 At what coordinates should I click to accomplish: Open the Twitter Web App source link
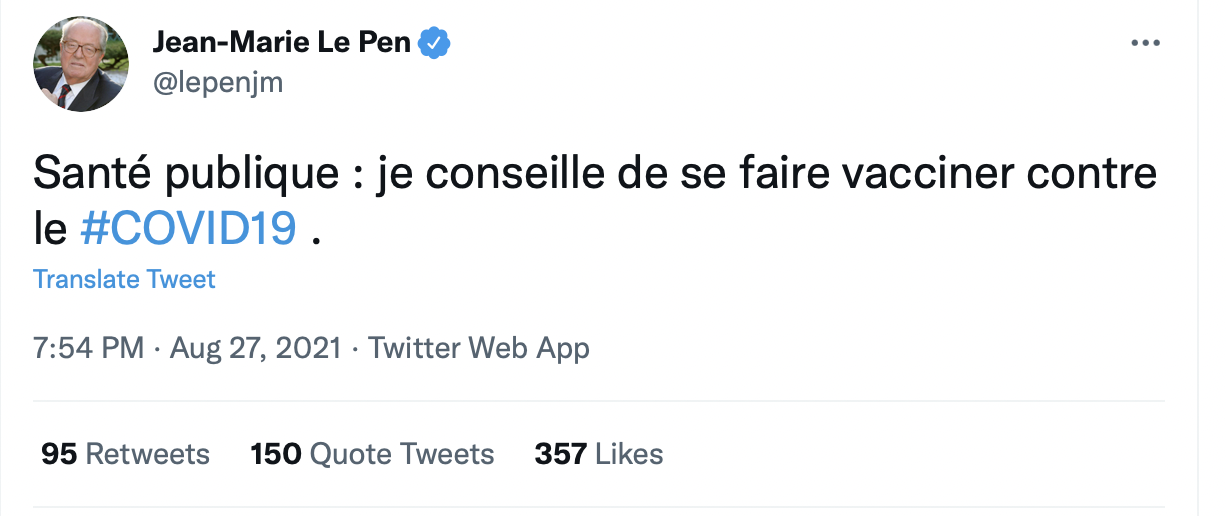point(479,348)
